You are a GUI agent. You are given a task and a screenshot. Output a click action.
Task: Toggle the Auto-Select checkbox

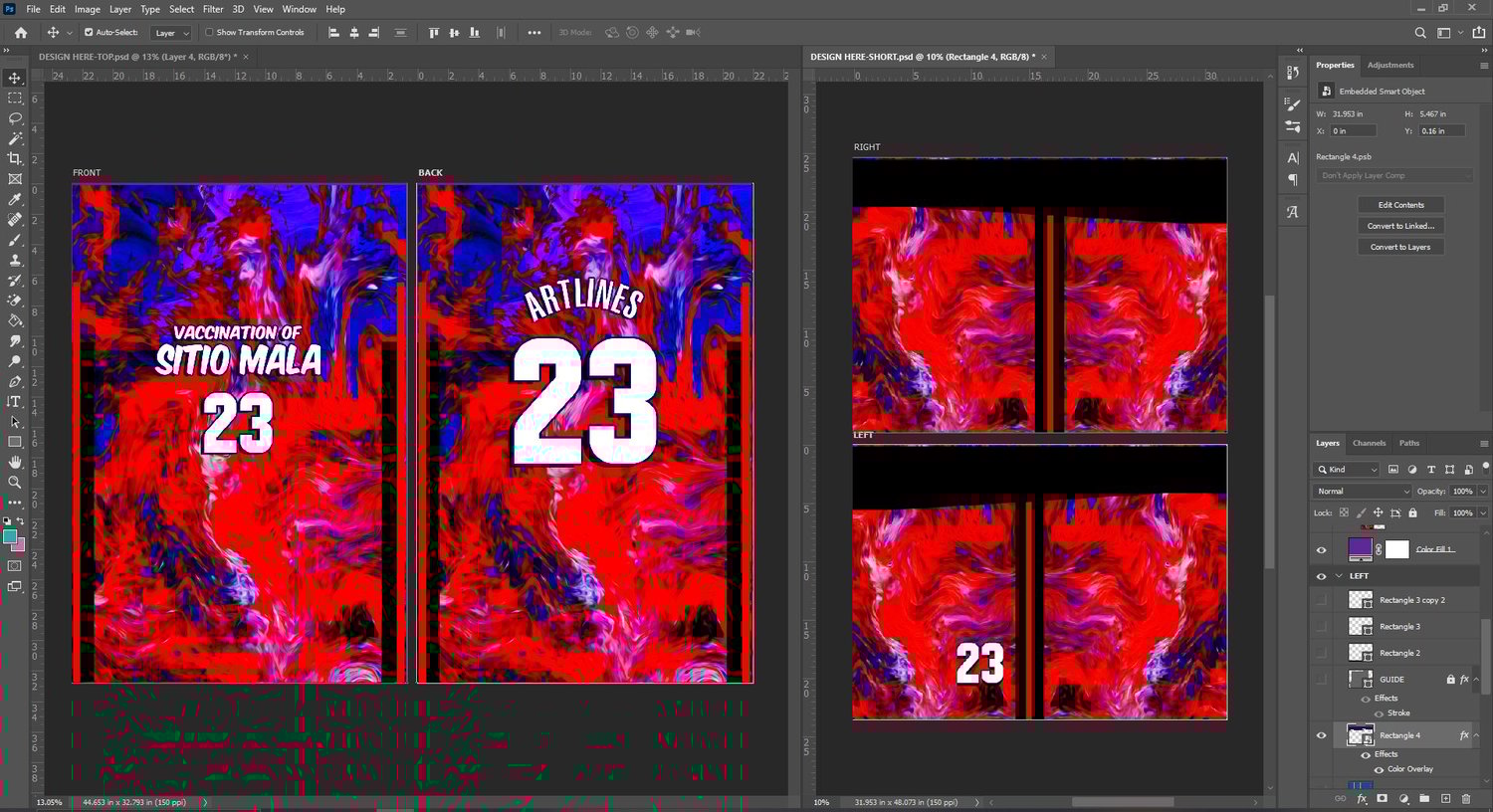(89, 32)
